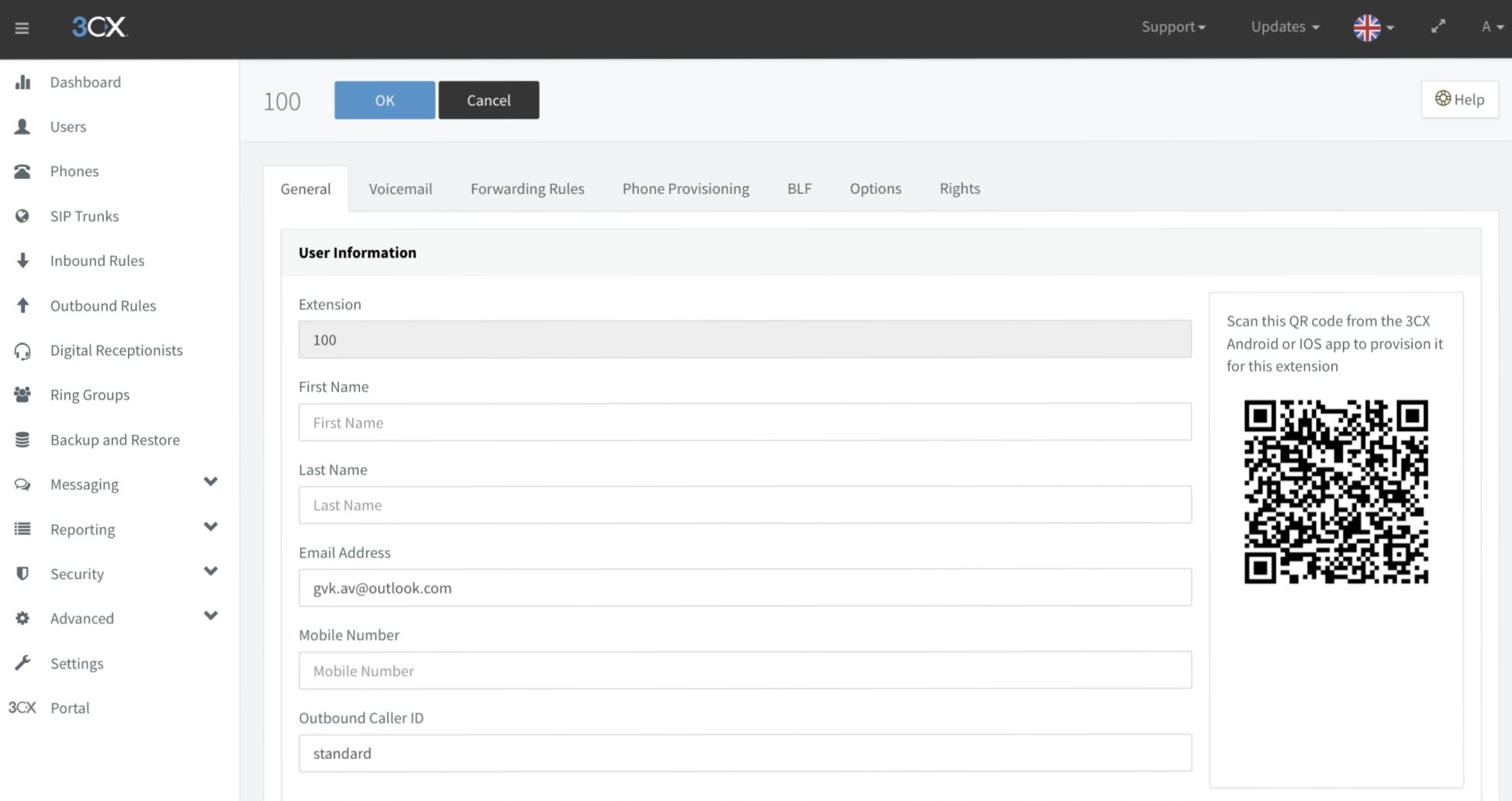The width and height of the screenshot is (1512, 801).
Task: Switch to the Voicemail tab
Action: (400, 188)
